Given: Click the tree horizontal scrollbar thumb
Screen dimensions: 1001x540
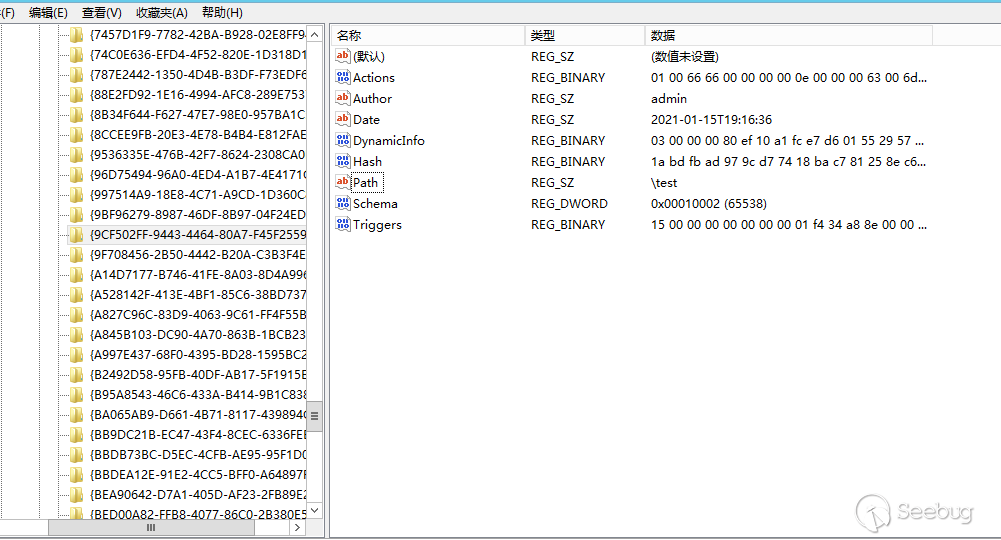Looking at the screenshot, I should 151,528.
